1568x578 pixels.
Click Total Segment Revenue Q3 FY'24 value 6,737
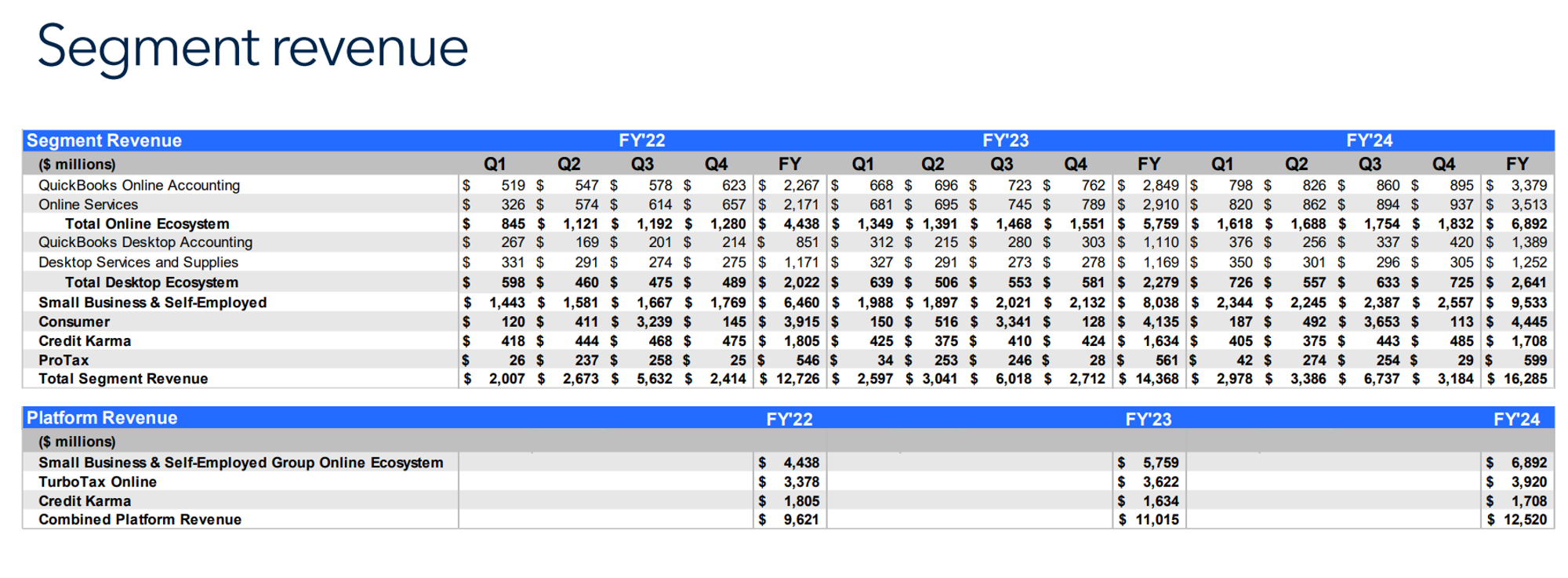click(1382, 379)
